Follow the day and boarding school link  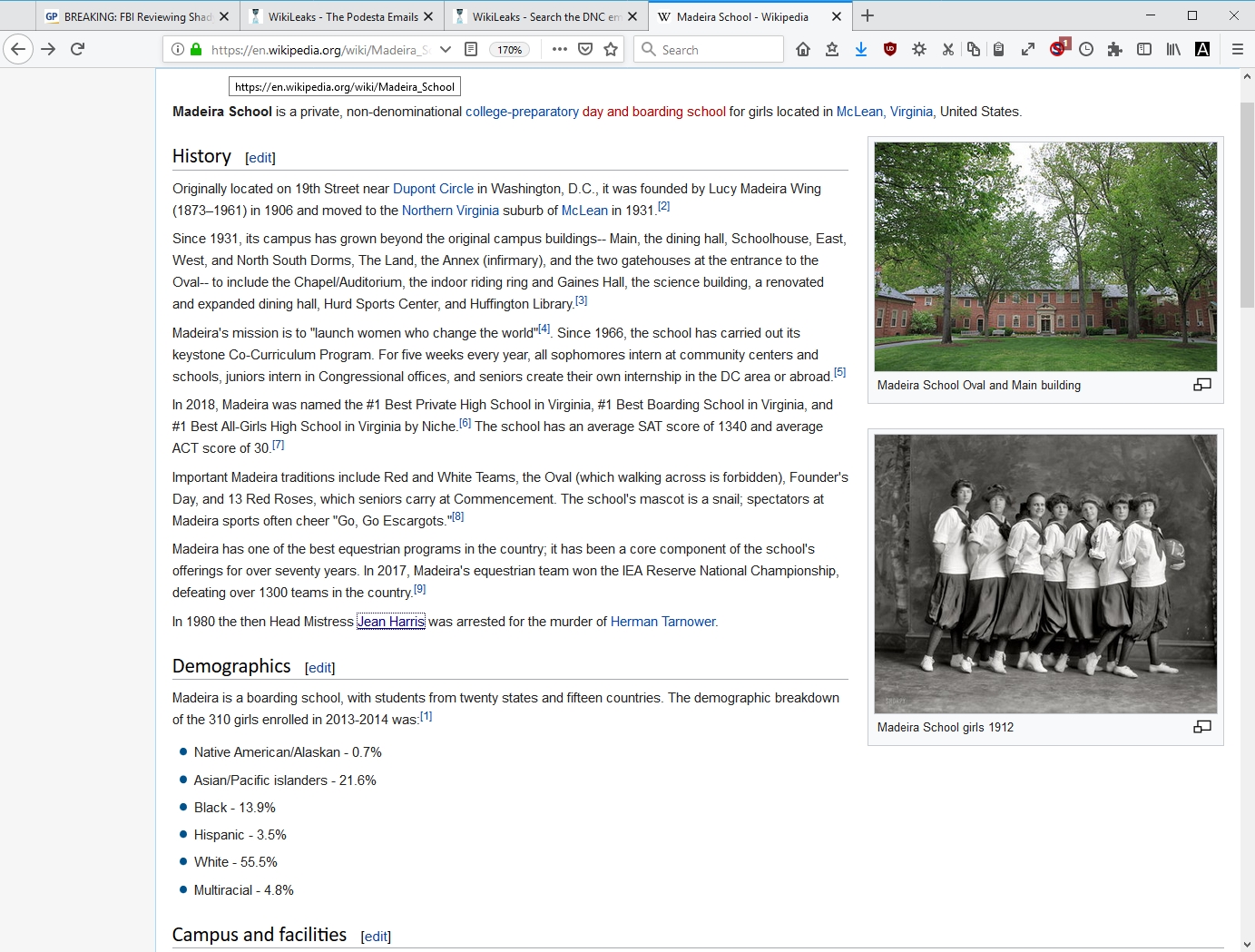pos(653,112)
